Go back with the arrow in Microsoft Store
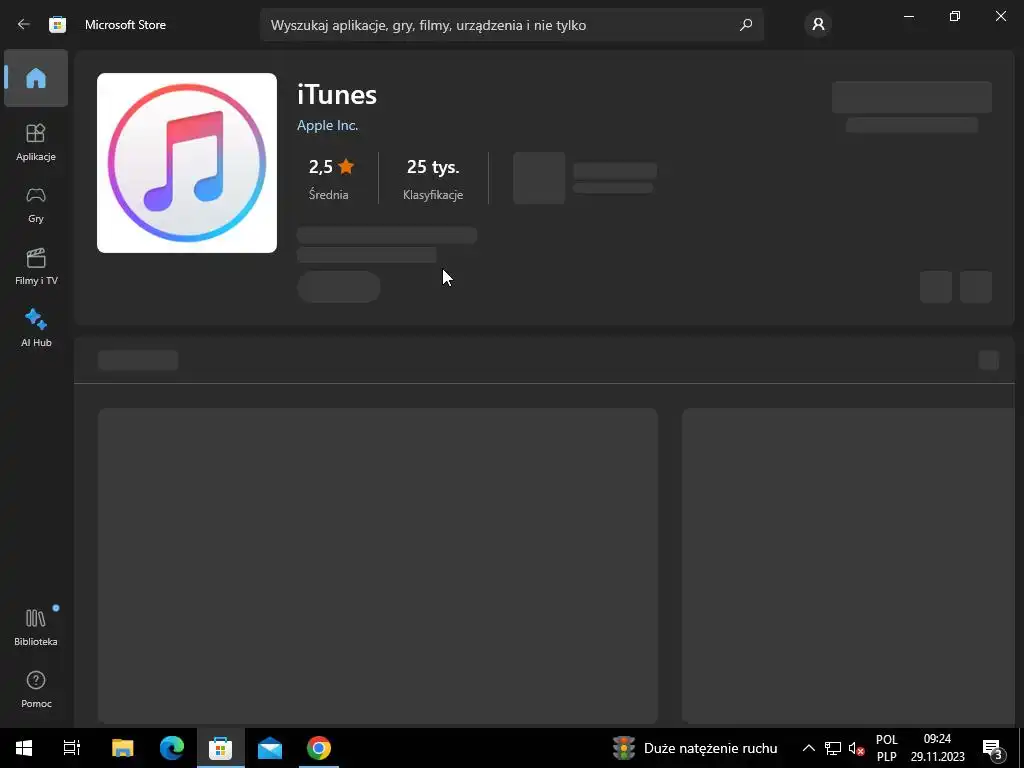This screenshot has width=1024, height=768. [x=24, y=25]
